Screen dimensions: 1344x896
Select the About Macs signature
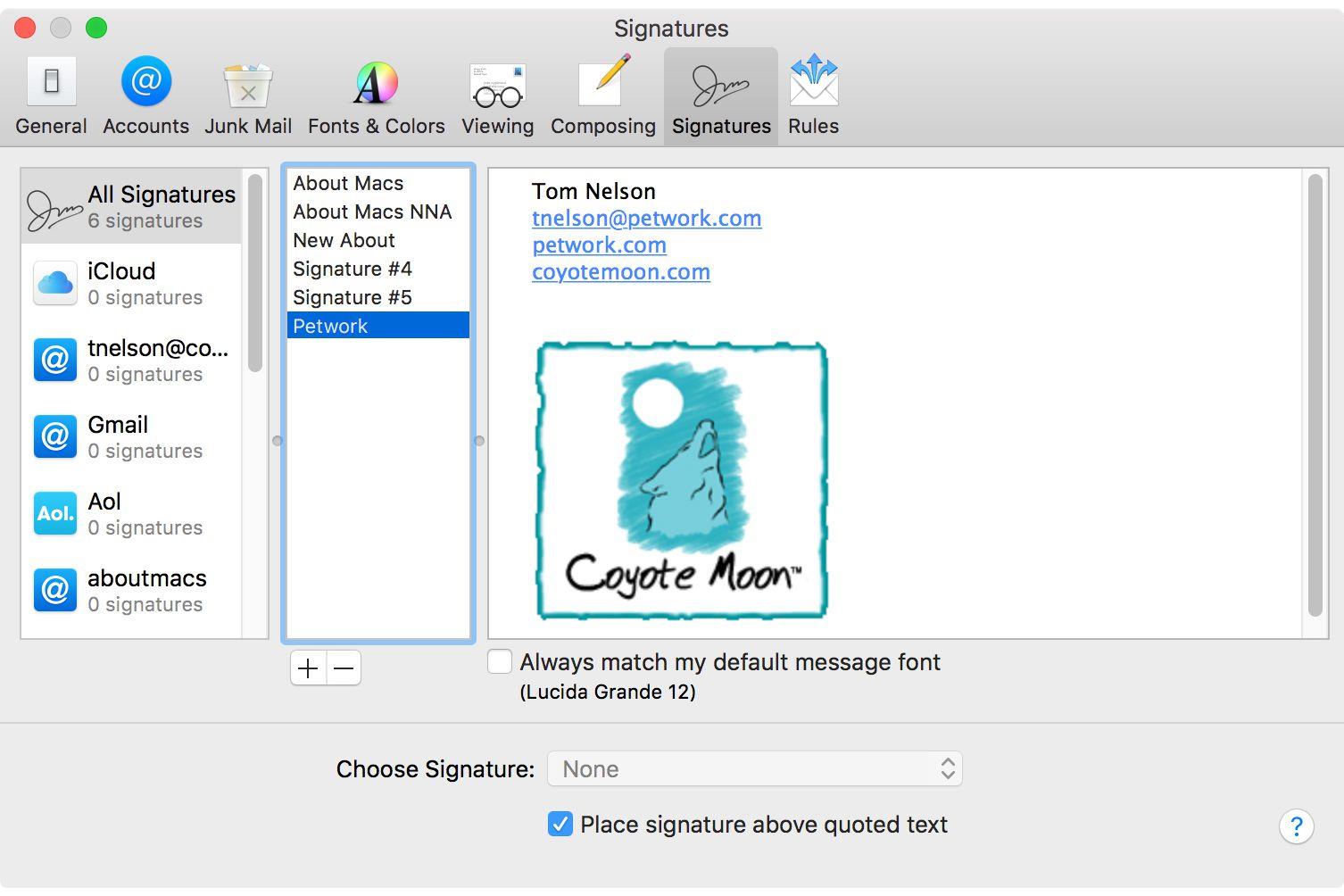click(x=378, y=183)
